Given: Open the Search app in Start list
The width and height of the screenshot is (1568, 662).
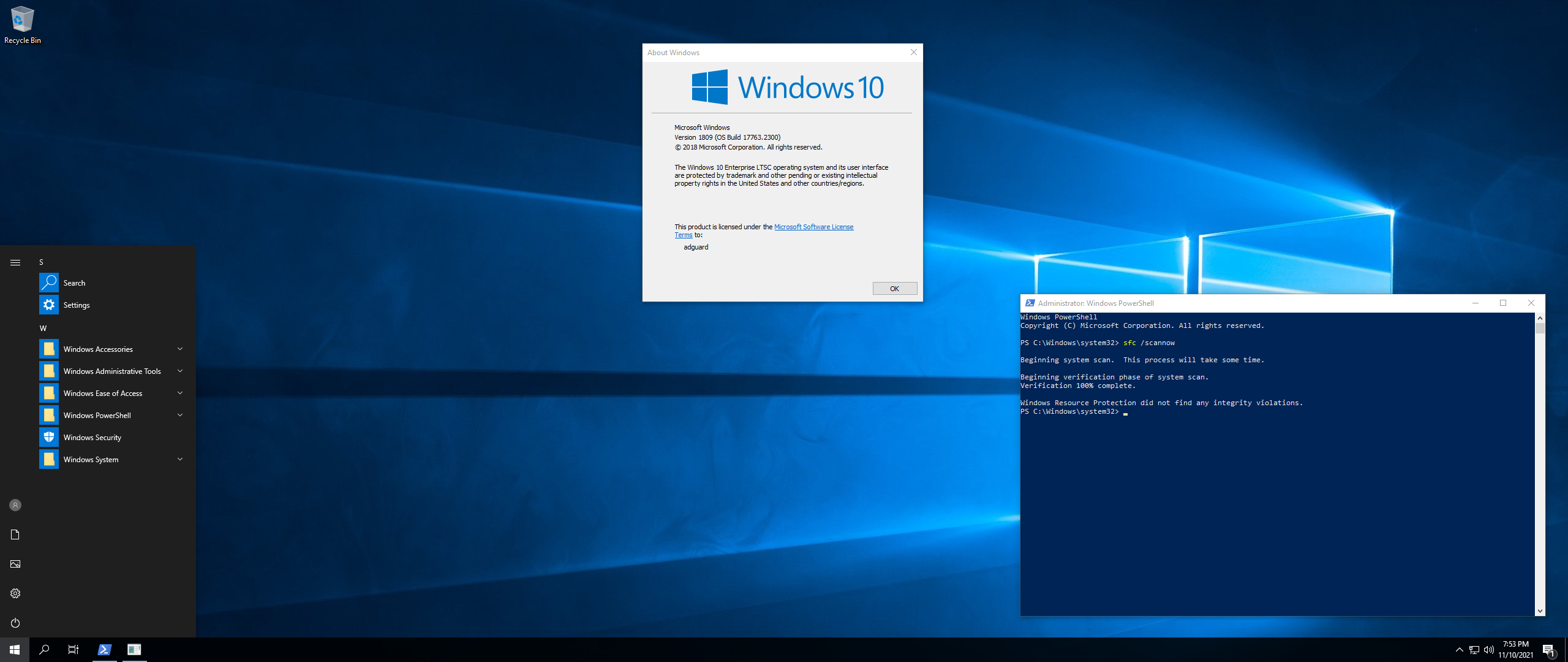Looking at the screenshot, I should point(113,283).
